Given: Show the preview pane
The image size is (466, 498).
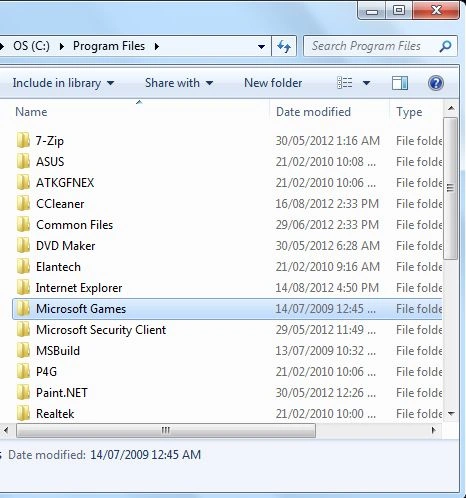Looking at the screenshot, I should 400,83.
